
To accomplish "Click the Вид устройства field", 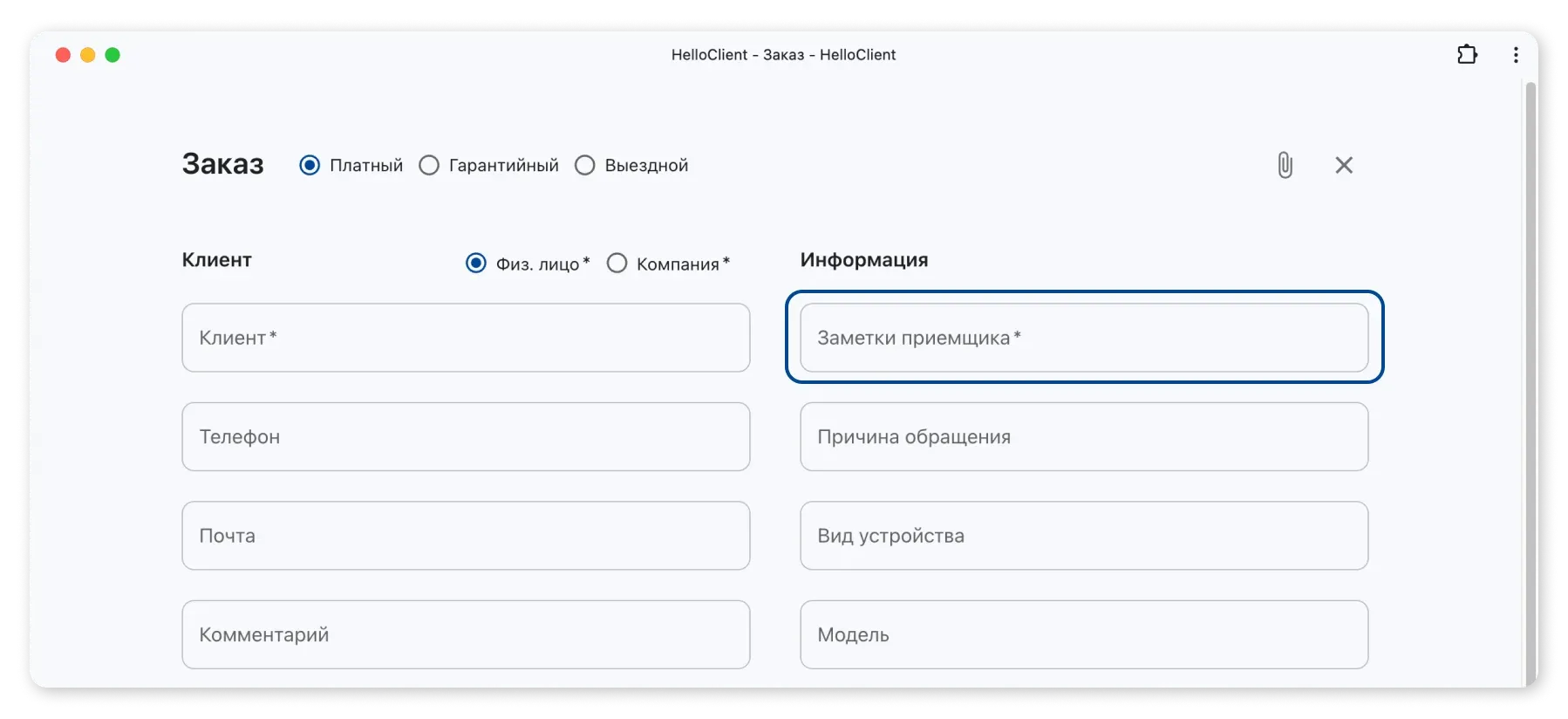I will [1084, 536].
